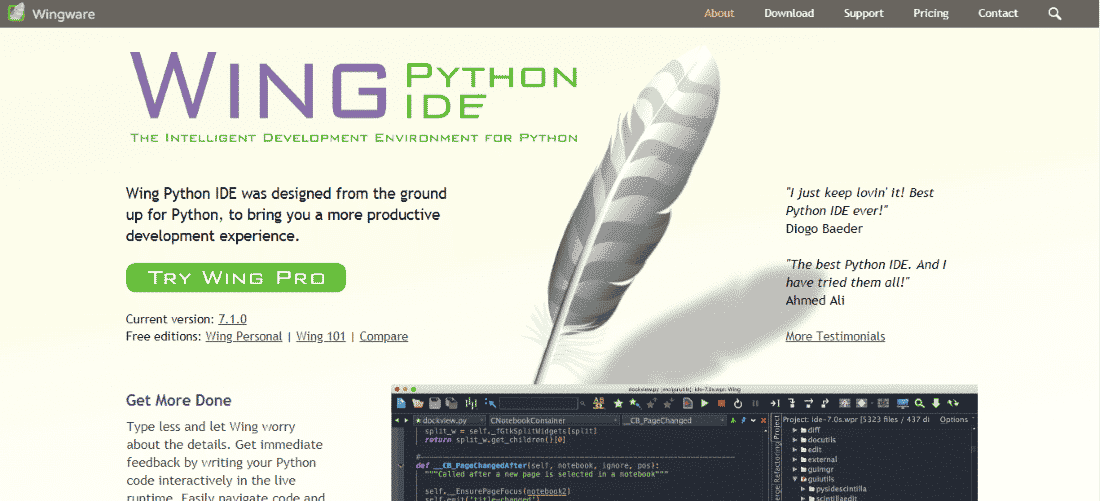The image size is (1100, 501).
Task: Click the orange X close-editor icon
Action: click(763, 421)
